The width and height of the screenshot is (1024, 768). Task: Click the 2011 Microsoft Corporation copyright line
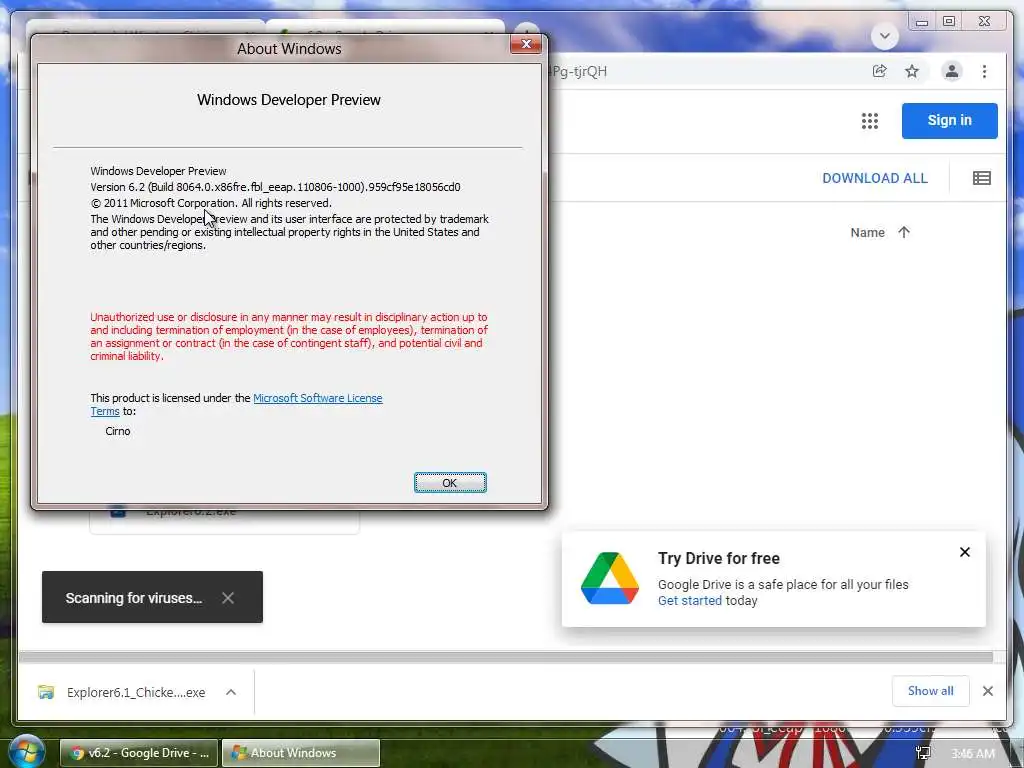[x=211, y=203]
